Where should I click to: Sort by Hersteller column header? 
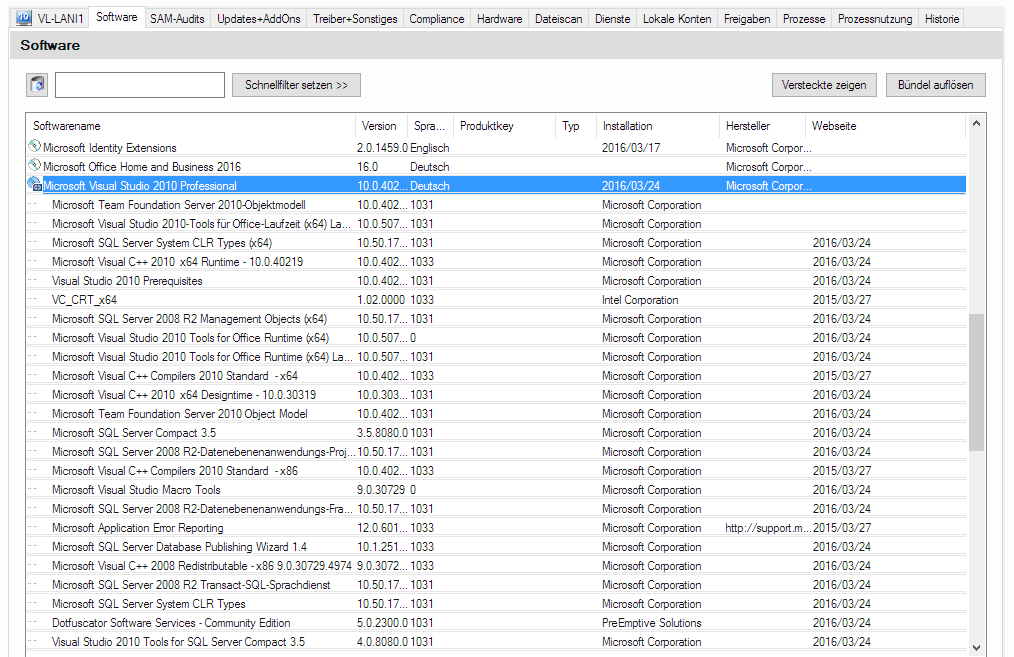point(762,126)
